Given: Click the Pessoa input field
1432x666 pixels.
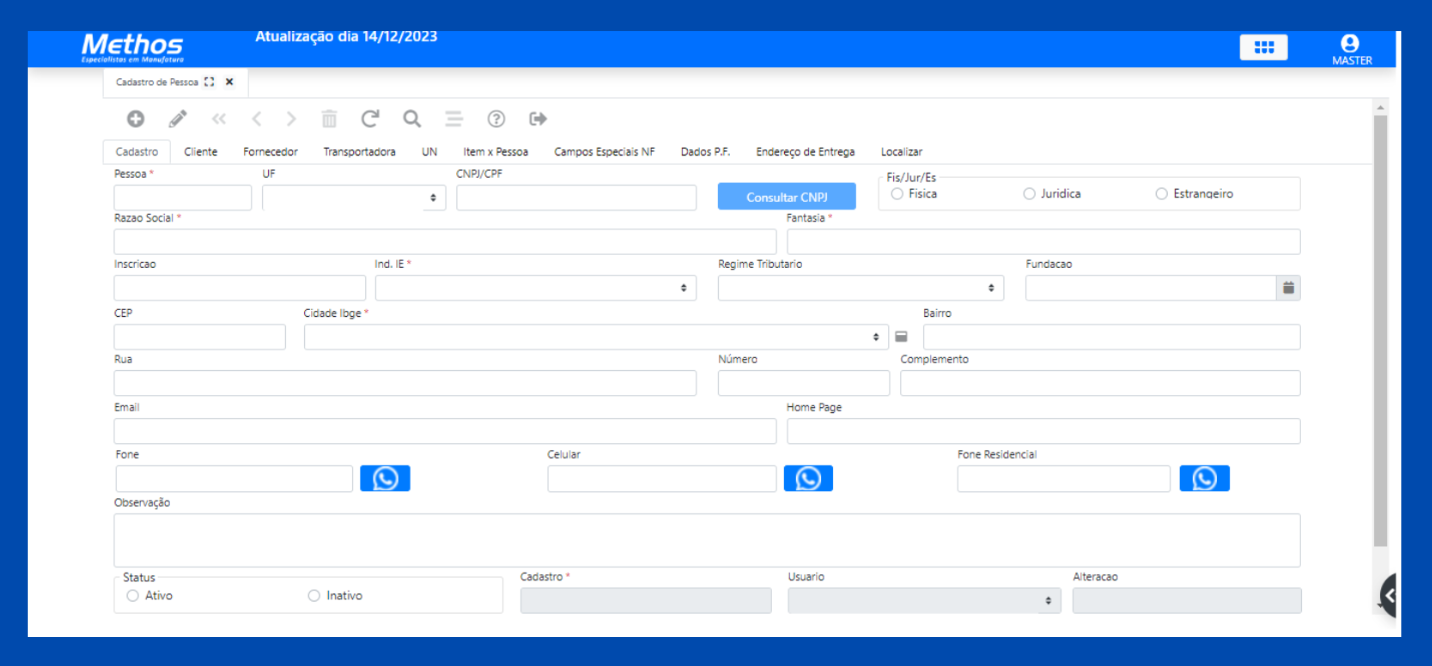Looking at the screenshot, I should 183,198.
